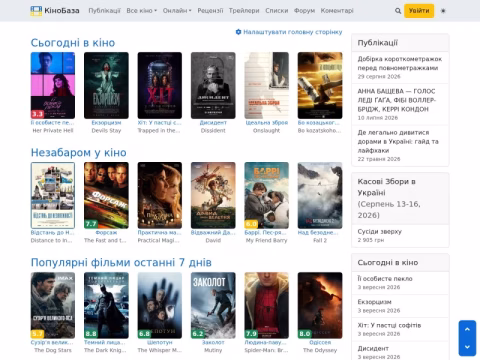This screenshot has height=360, width=480.
Task: Open the Списки menu item
Action: coord(277,11)
